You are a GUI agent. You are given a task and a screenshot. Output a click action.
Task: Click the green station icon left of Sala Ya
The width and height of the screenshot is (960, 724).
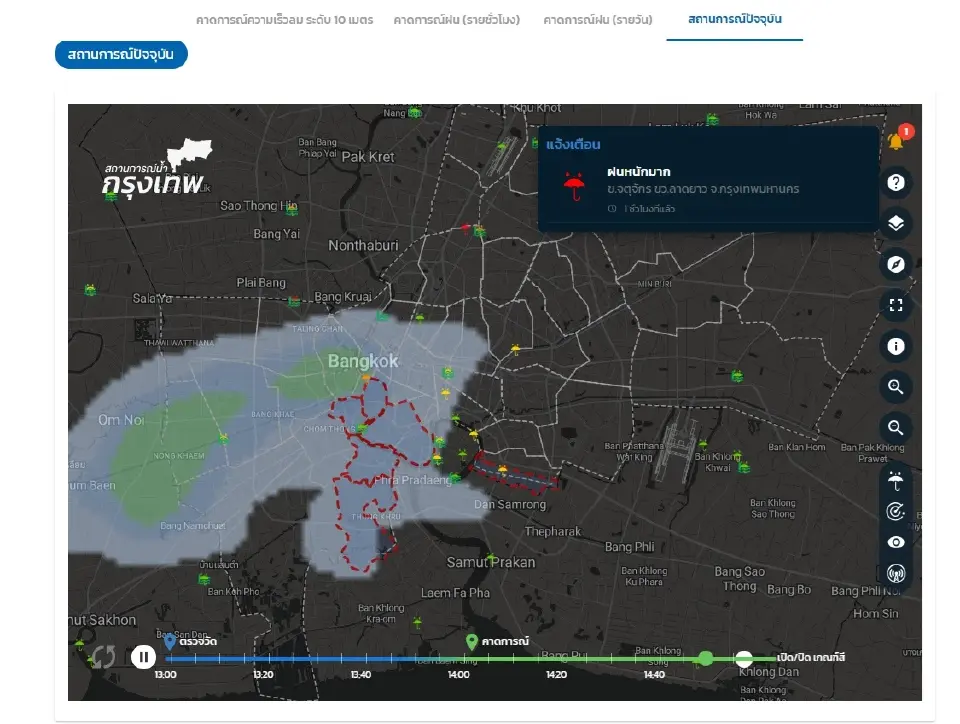point(90,289)
